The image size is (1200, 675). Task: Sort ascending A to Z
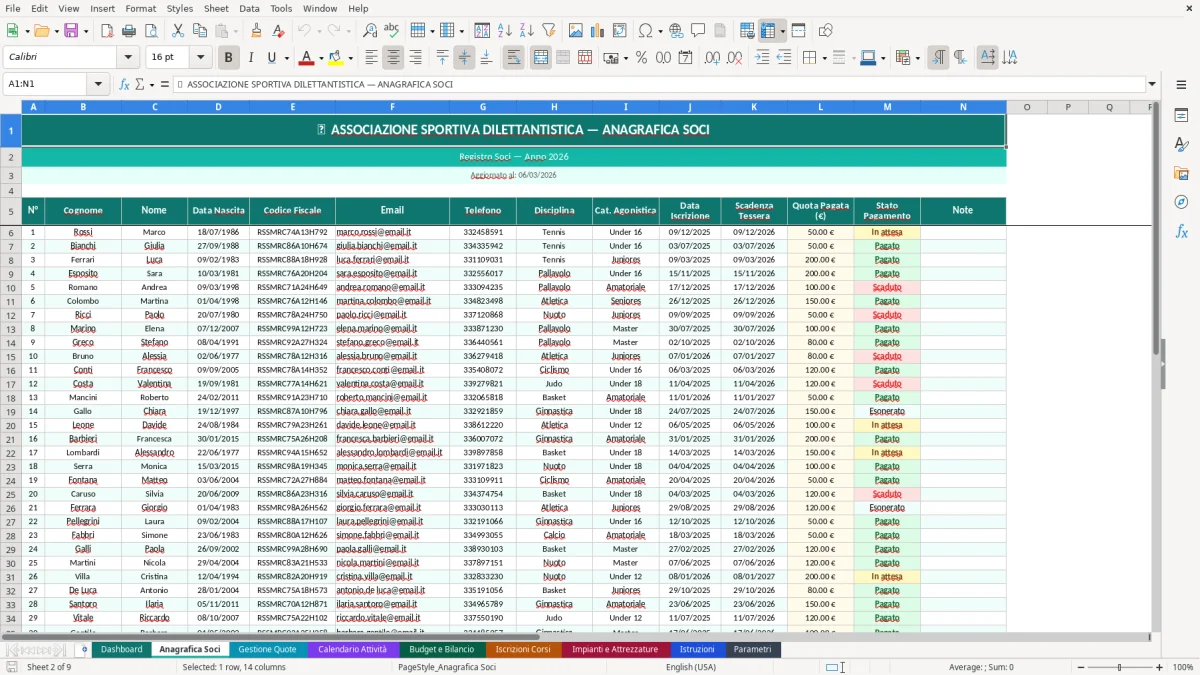(x=505, y=31)
